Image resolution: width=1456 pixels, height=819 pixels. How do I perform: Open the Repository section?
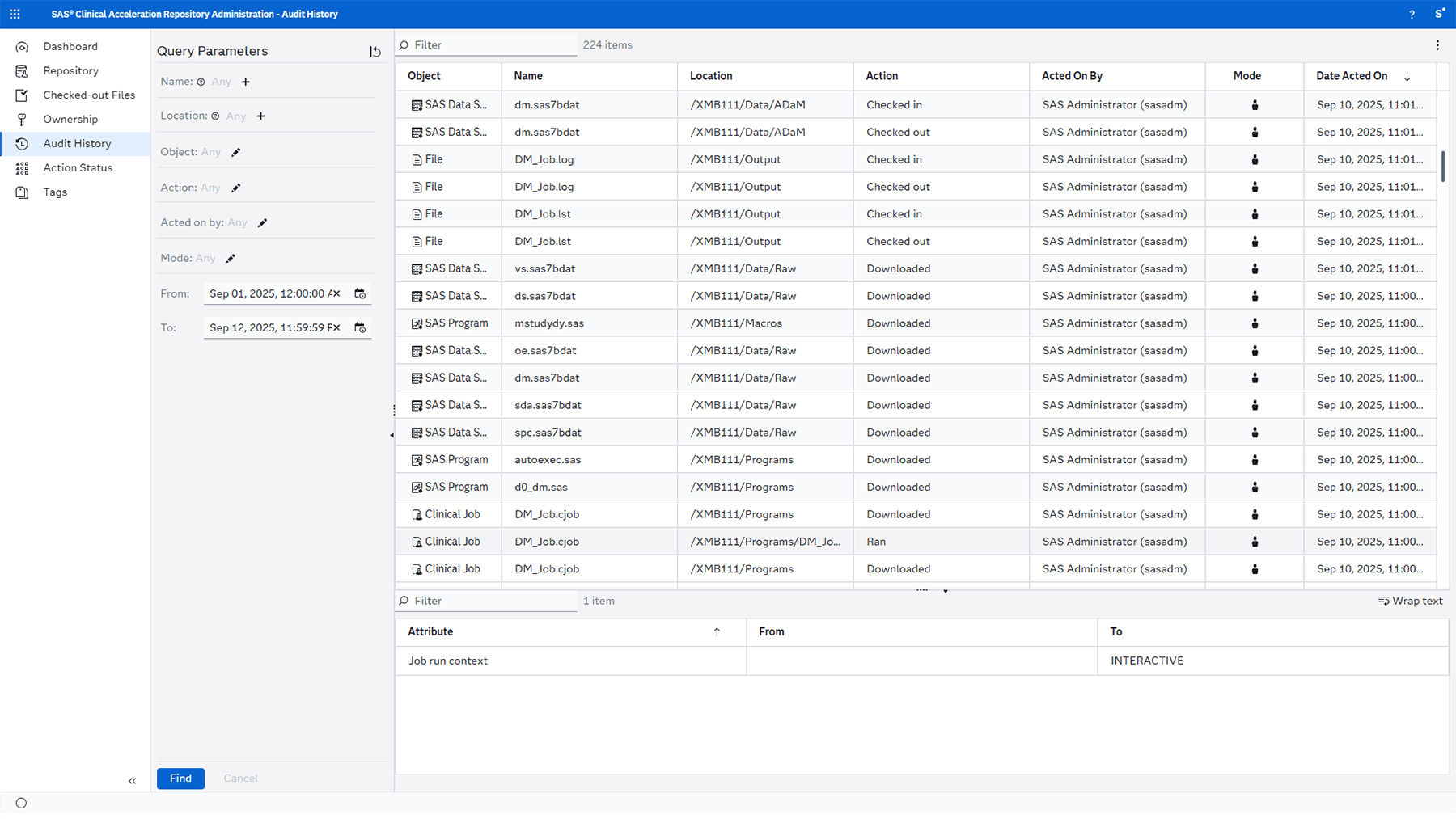point(70,70)
